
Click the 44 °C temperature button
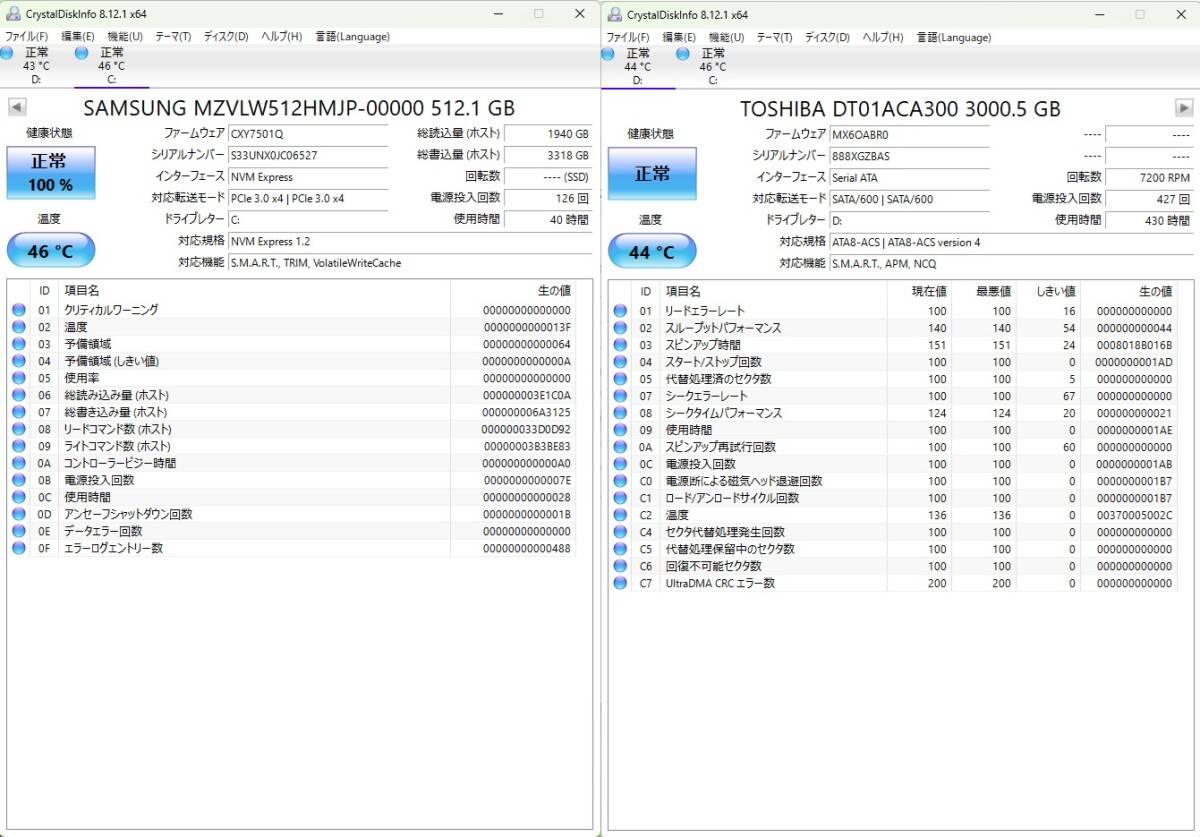[652, 252]
